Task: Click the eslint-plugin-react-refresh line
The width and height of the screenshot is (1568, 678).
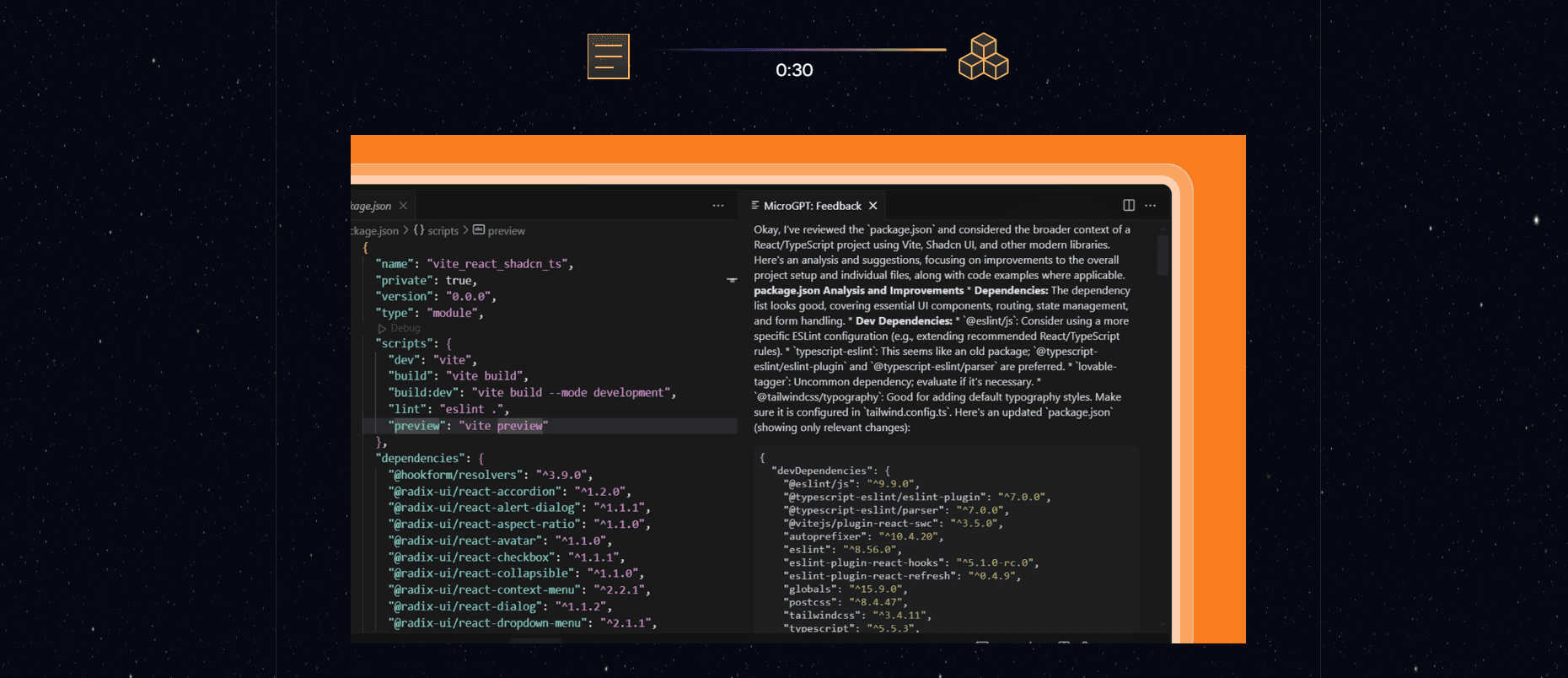Action: (x=902, y=576)
